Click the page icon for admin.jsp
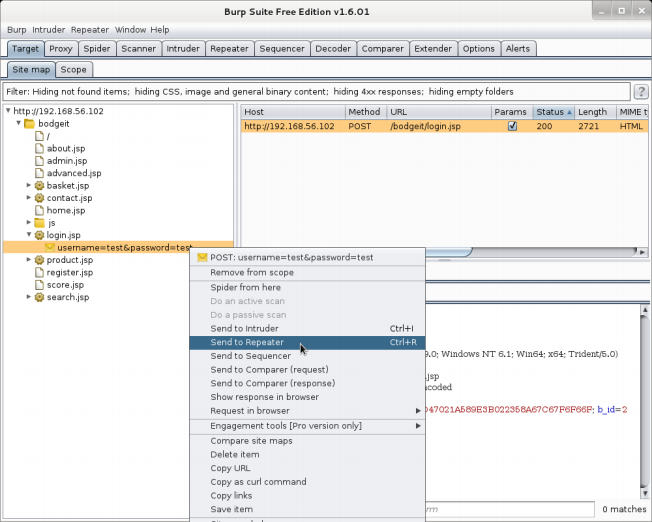The width and height of the screenshot is (652, 522). [40, 160]
